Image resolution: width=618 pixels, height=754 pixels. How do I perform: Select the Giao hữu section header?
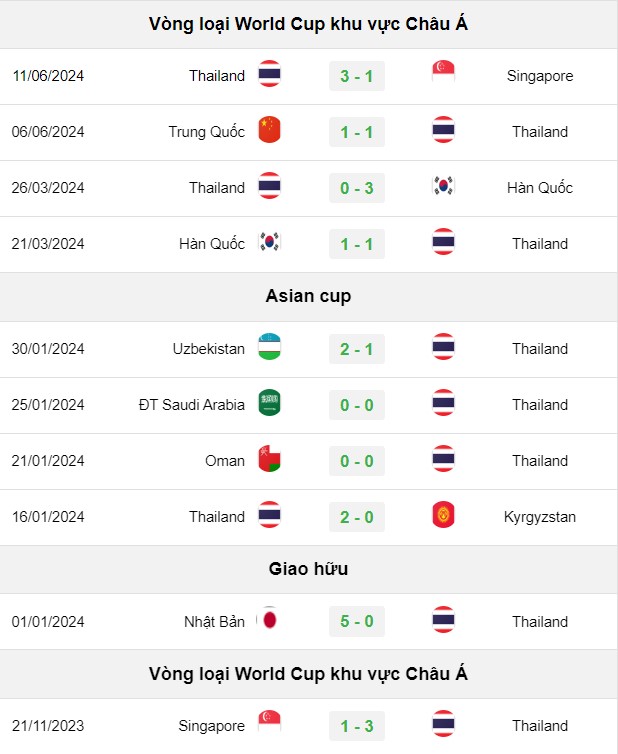(x=308, y=569)
